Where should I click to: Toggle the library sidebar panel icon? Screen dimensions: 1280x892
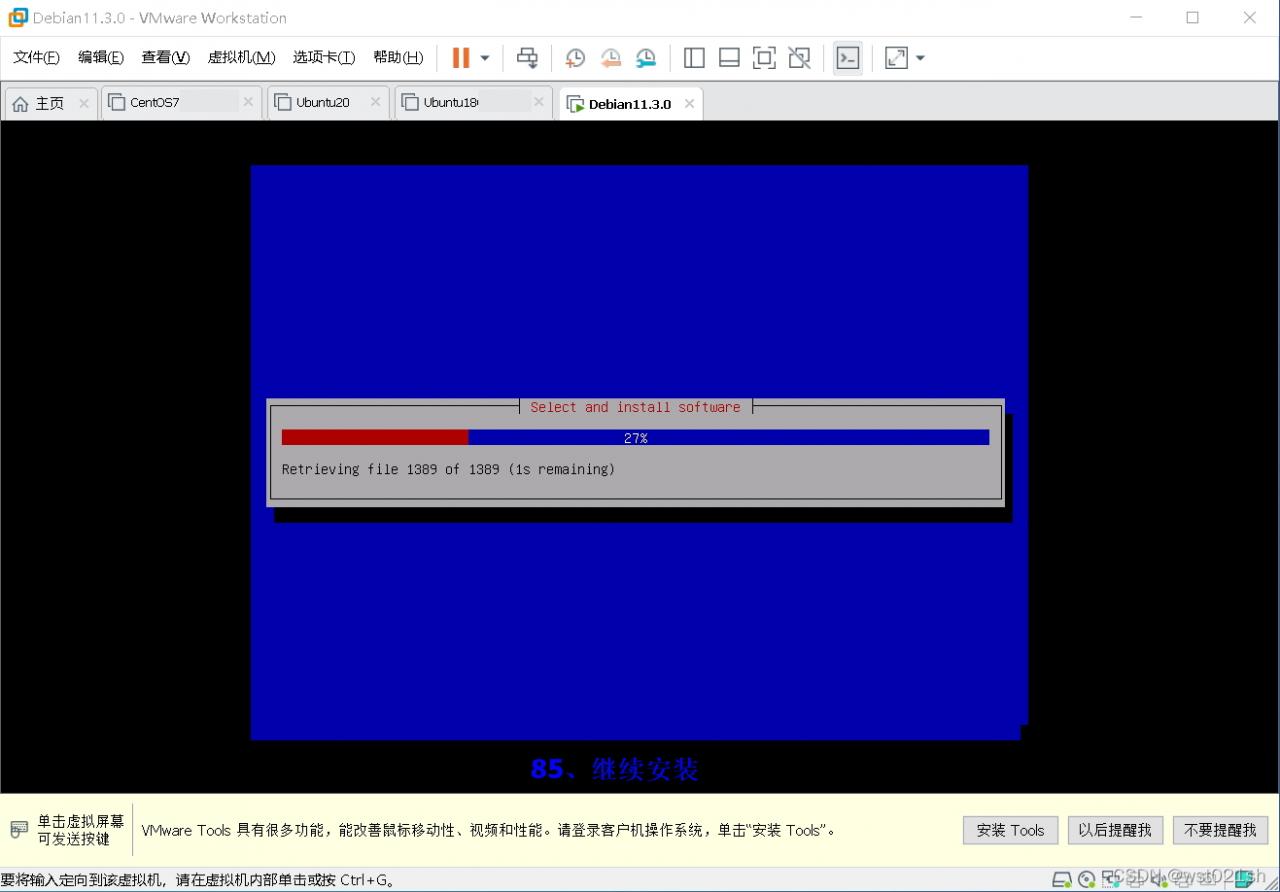tap(694, 58)
